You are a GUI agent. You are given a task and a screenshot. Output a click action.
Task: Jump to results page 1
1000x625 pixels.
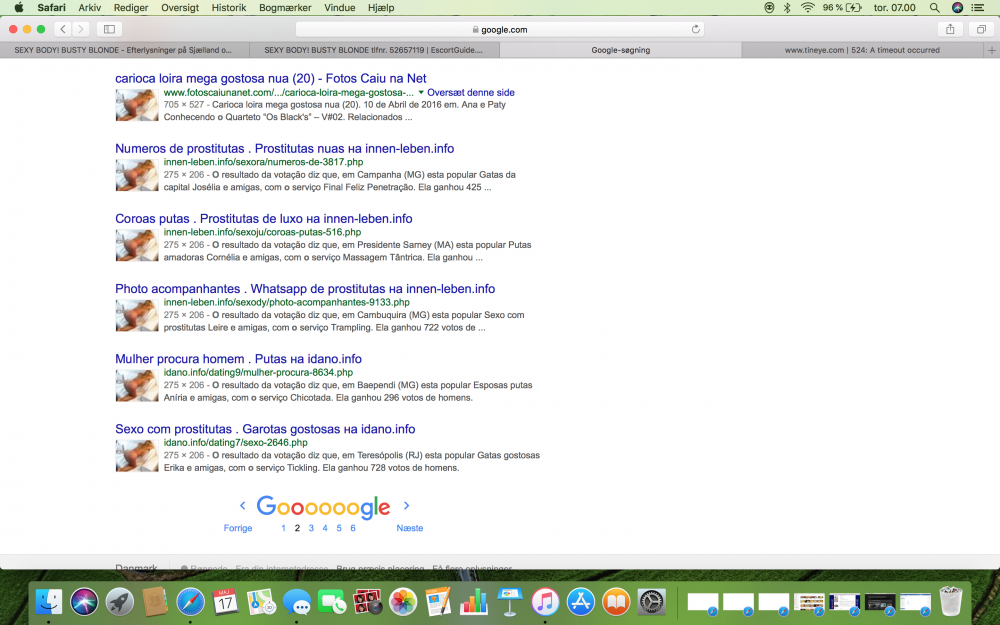tap(283, 528)
